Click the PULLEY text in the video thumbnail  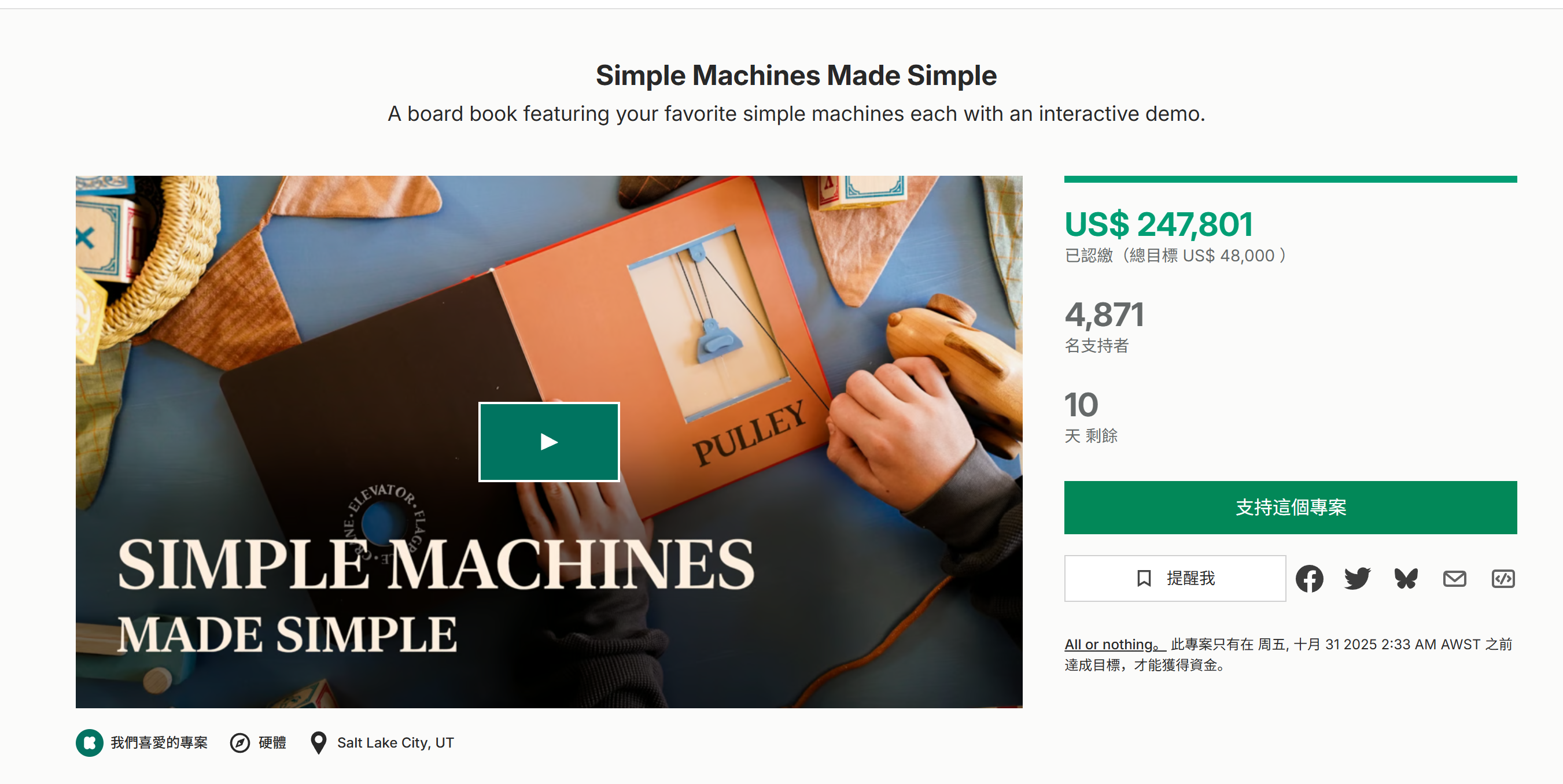pyautogui.click(x=749, y=433)
